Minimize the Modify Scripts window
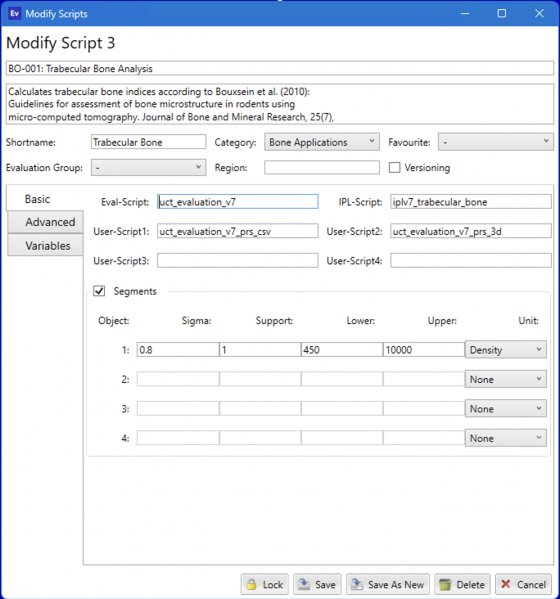This screenshot has height=599, width=560. [x=465, y=13]
